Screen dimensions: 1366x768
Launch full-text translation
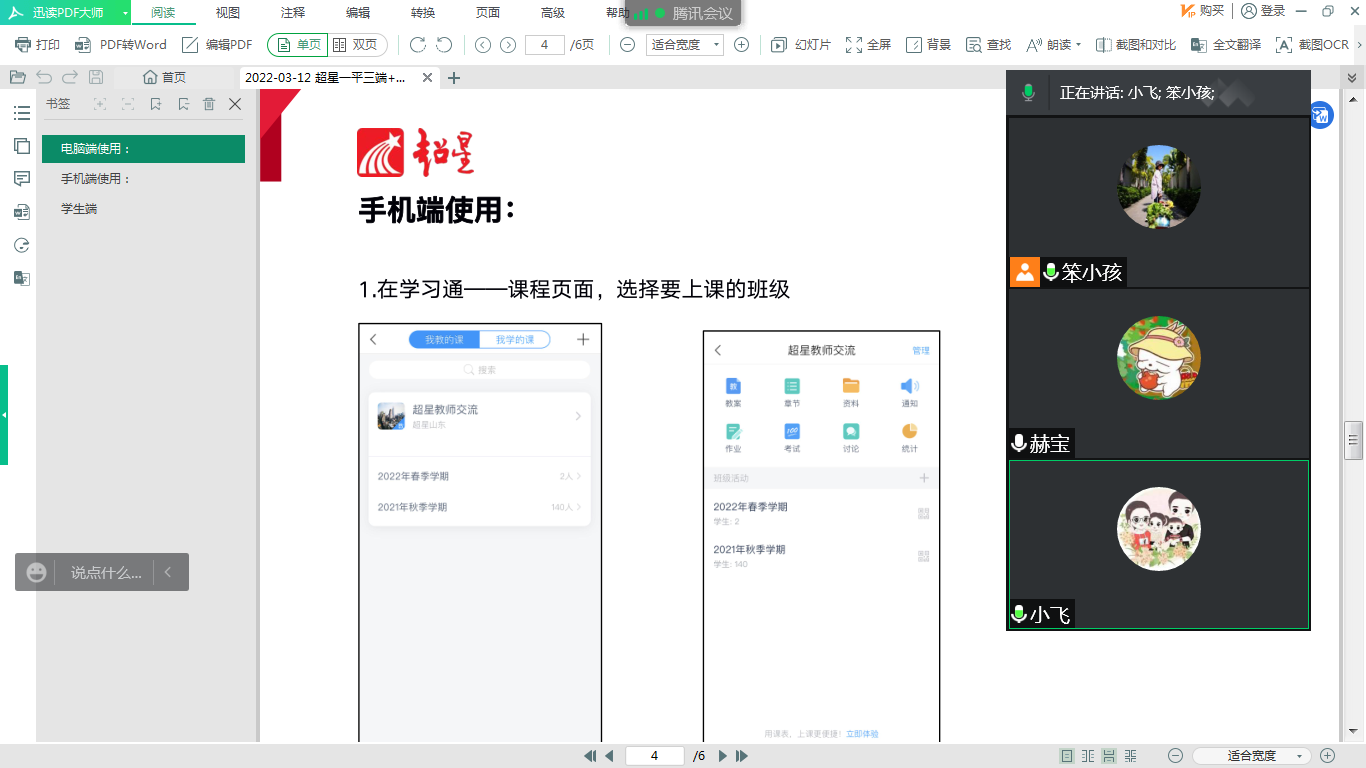point(1226,45)
